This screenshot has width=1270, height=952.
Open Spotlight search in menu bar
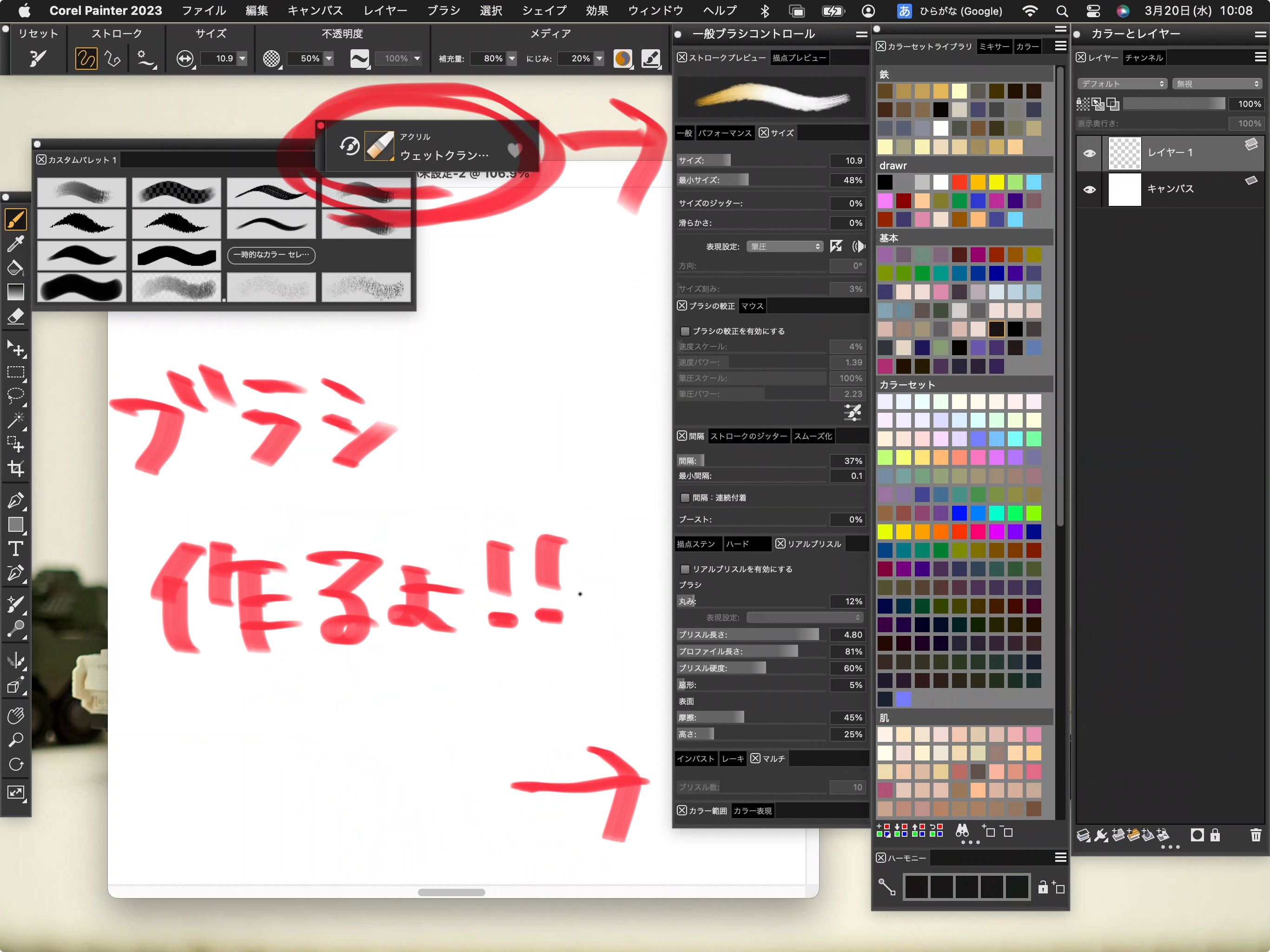pyautogui.click(x=1062, y=11)
